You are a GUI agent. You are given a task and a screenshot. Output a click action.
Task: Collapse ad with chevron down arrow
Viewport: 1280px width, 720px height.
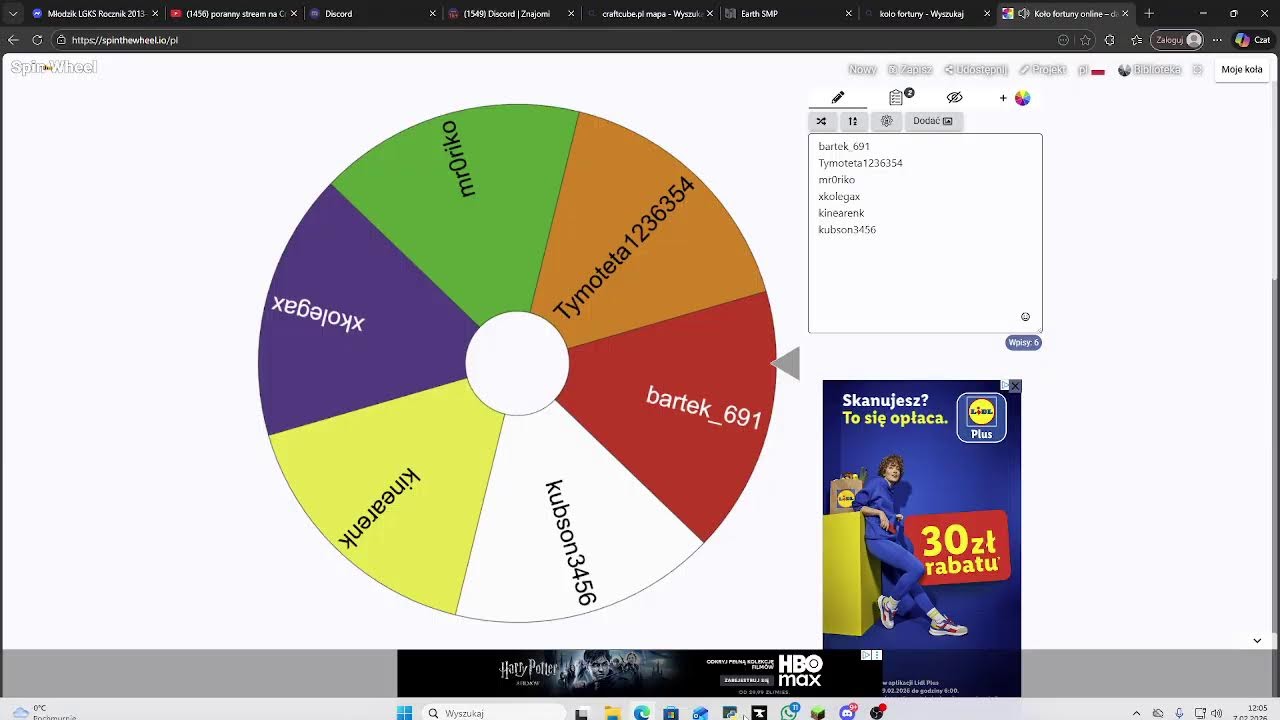(x=1257, y=641)
